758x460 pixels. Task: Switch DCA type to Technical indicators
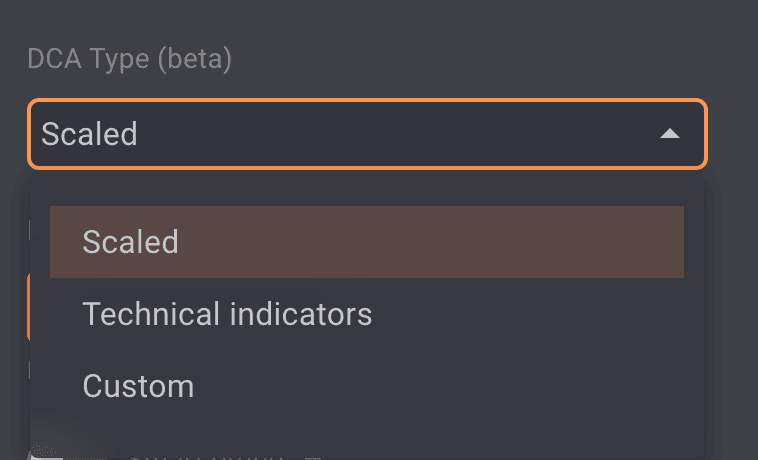point(228,314)
